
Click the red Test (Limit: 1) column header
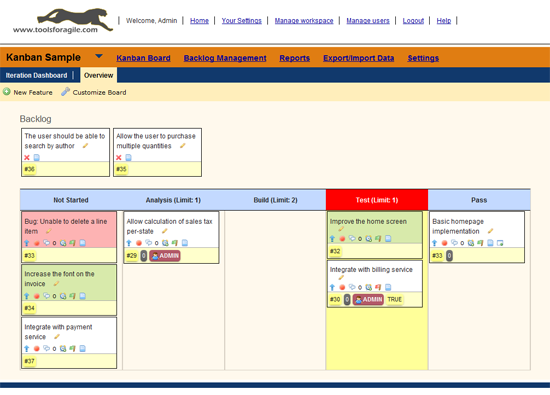[377, 200]
